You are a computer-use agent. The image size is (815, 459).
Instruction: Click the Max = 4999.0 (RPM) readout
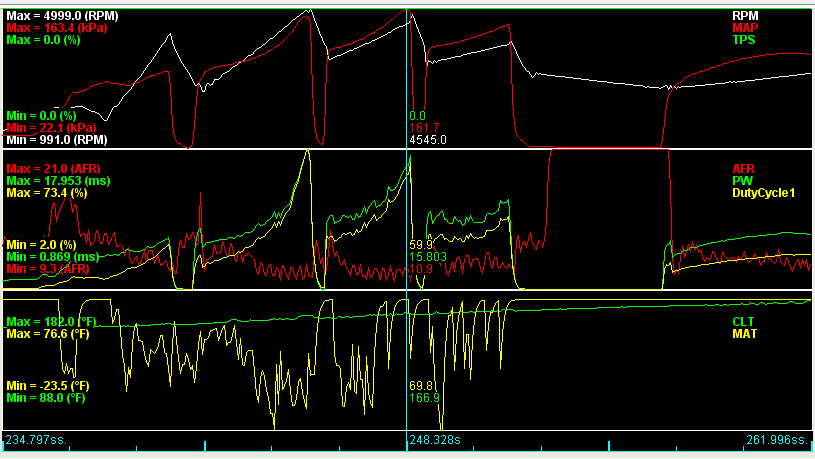click(62, 16)
